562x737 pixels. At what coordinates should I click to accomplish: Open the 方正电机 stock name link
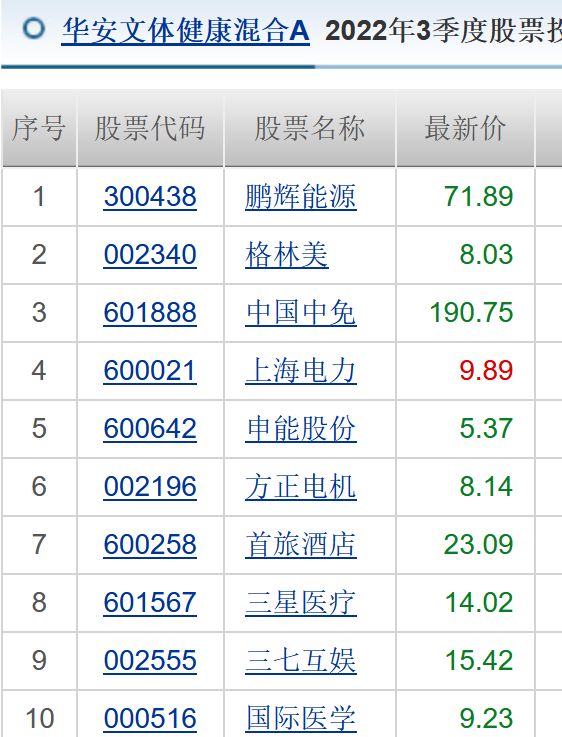coord(301,486)
